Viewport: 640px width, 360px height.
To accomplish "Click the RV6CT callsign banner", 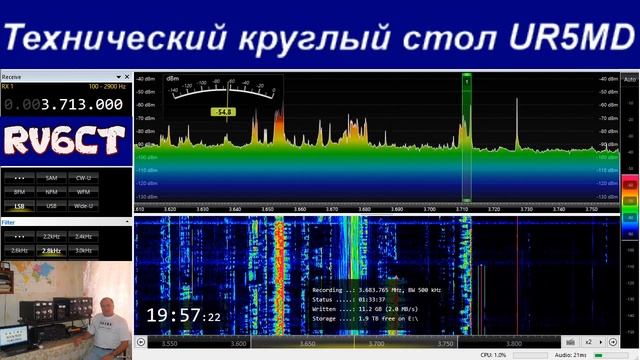I will coord(66,141).
